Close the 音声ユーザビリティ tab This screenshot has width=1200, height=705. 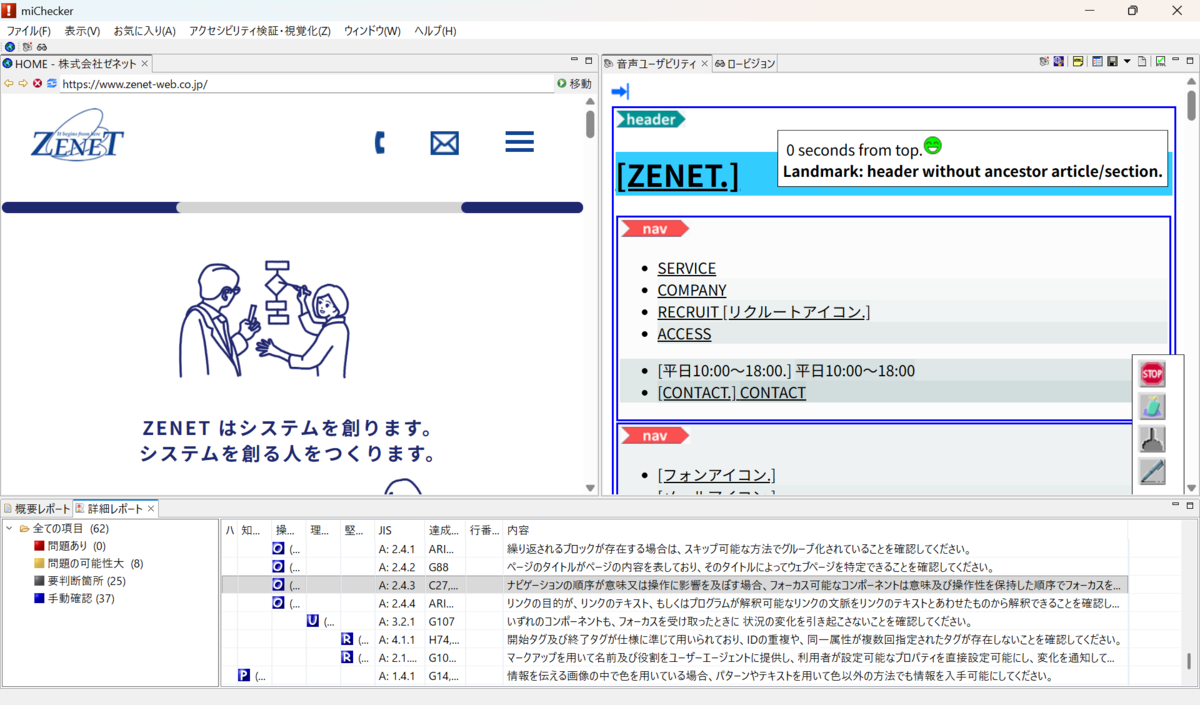[704, 63]
